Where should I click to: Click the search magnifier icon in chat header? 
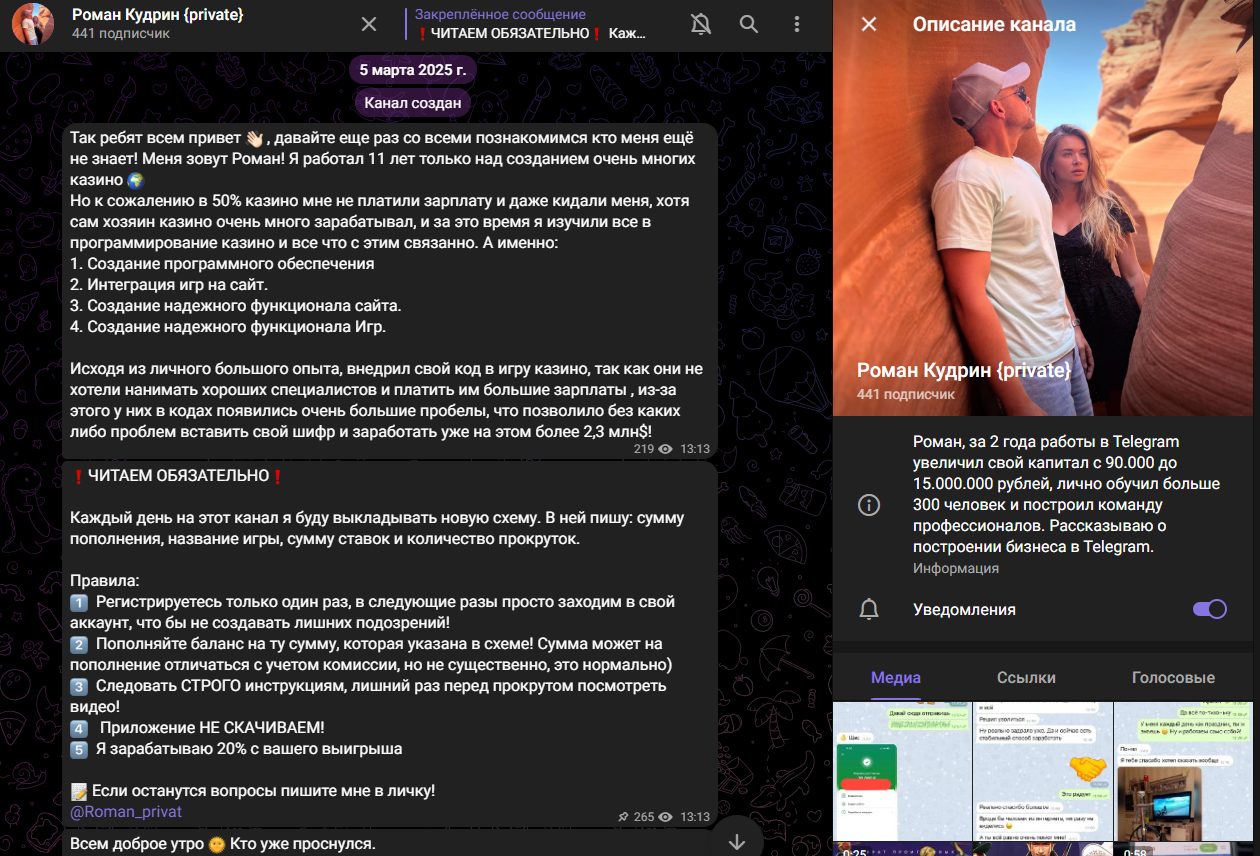pos(748,24)
